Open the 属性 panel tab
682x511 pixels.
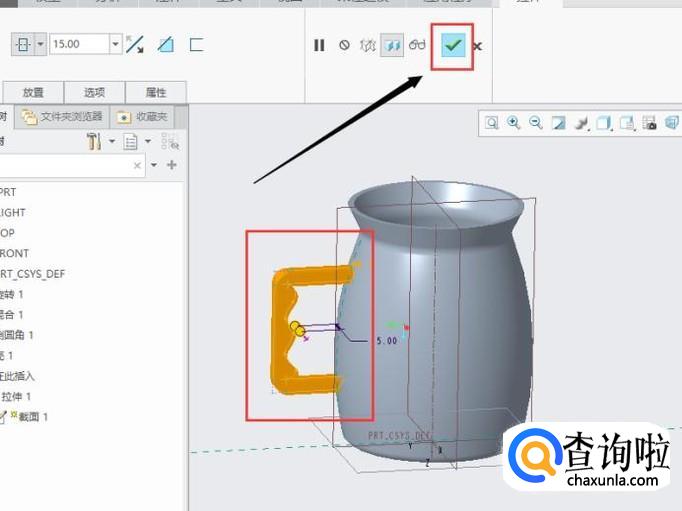pyautogui.click(x=156, y=92)
